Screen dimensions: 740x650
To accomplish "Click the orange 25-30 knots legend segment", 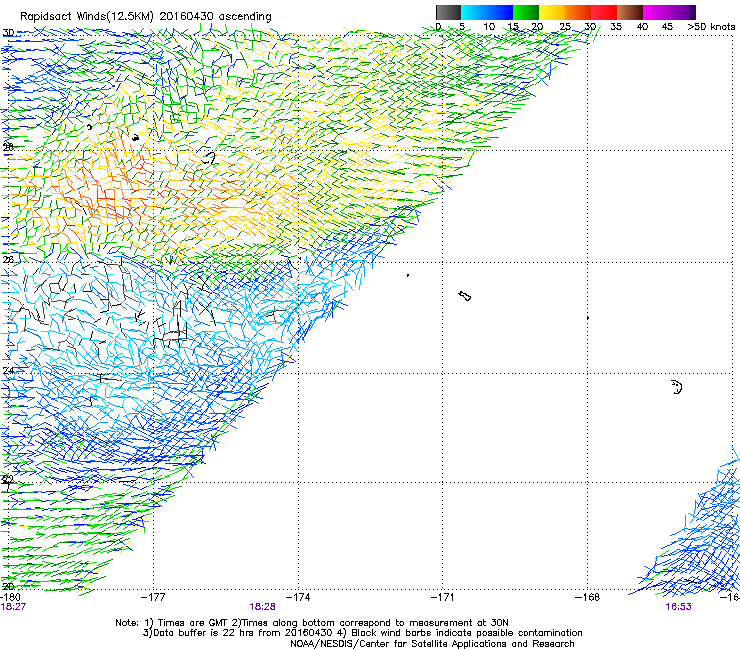I will coord(578,12).
